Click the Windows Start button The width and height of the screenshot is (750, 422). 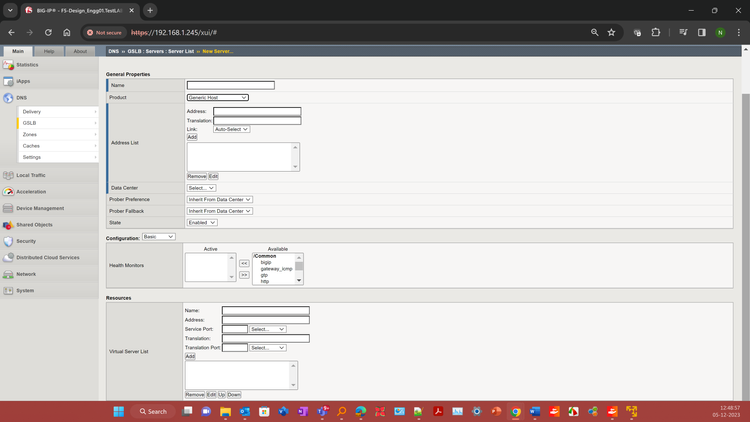point(118,411)
